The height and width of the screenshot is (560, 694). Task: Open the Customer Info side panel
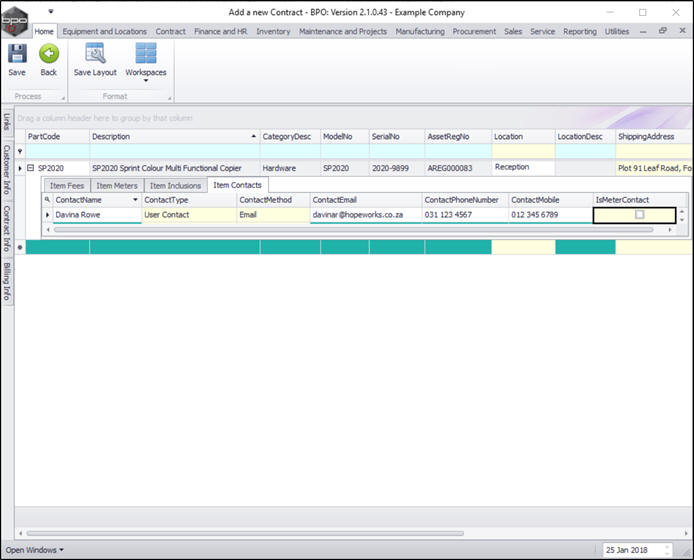click(7, 170)
